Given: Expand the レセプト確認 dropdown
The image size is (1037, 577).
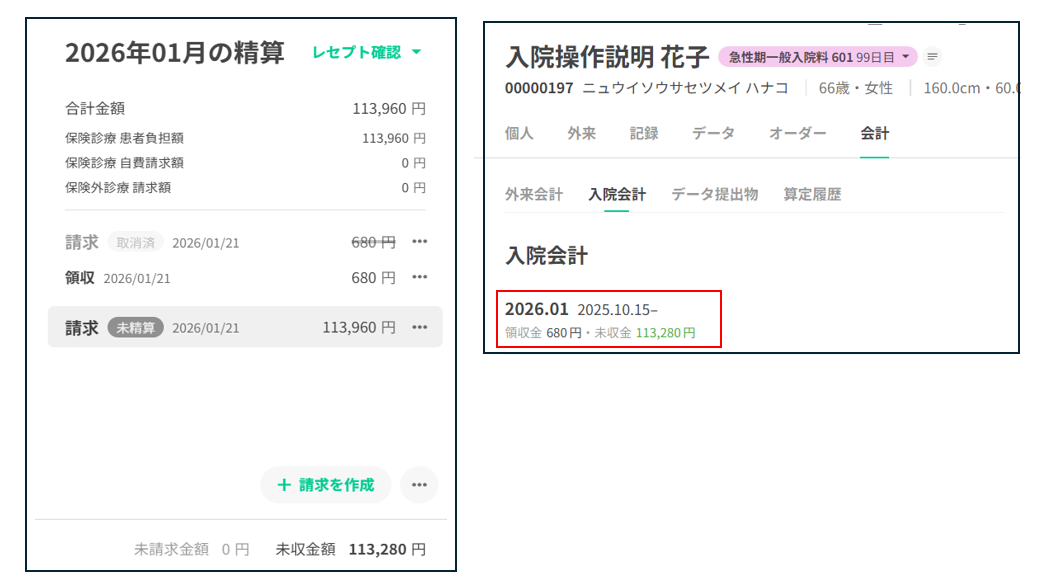Looking at the screenshot, I should [x=367, y=52].
